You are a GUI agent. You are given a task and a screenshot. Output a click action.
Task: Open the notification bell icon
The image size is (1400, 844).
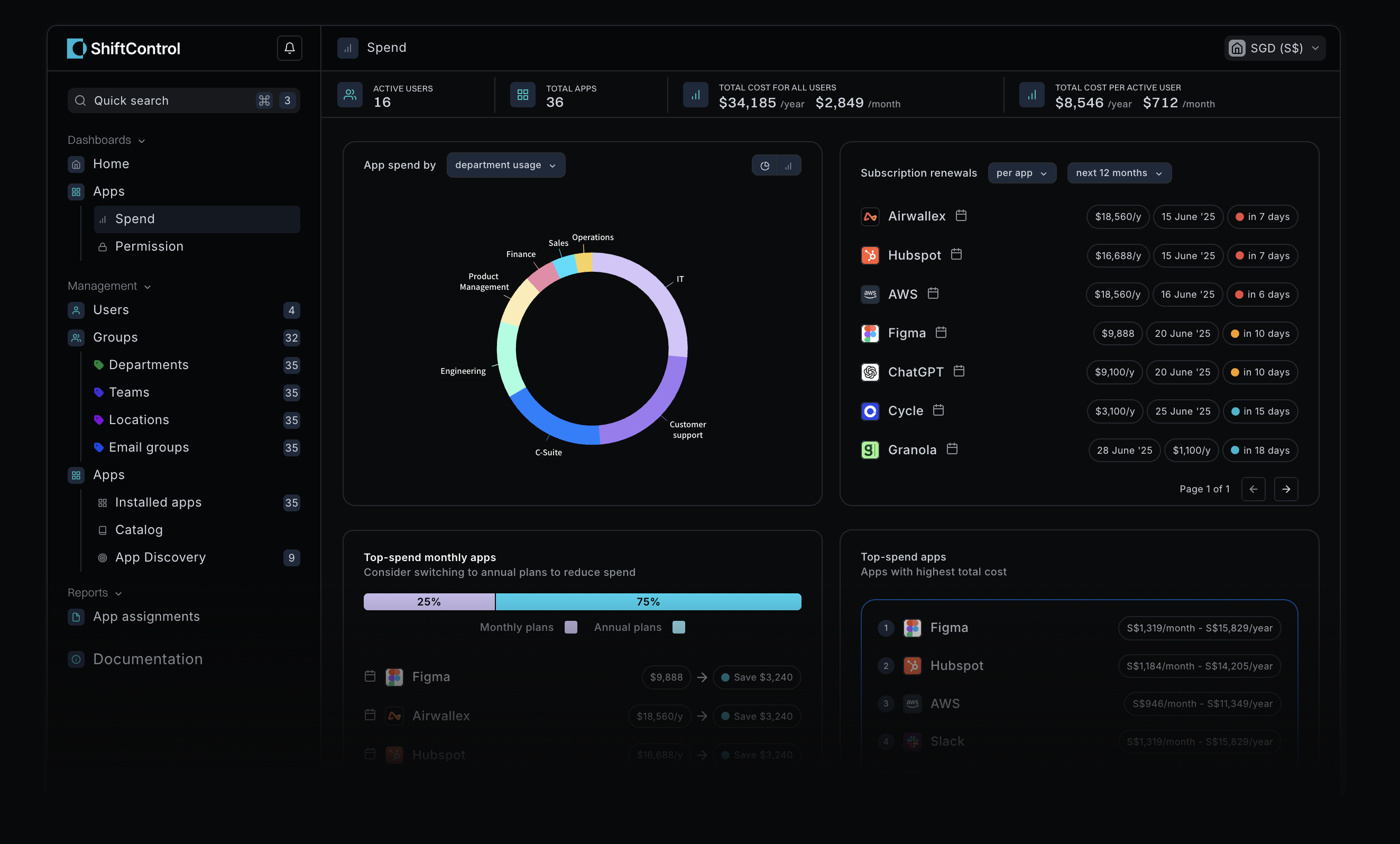tap(290, 48)
